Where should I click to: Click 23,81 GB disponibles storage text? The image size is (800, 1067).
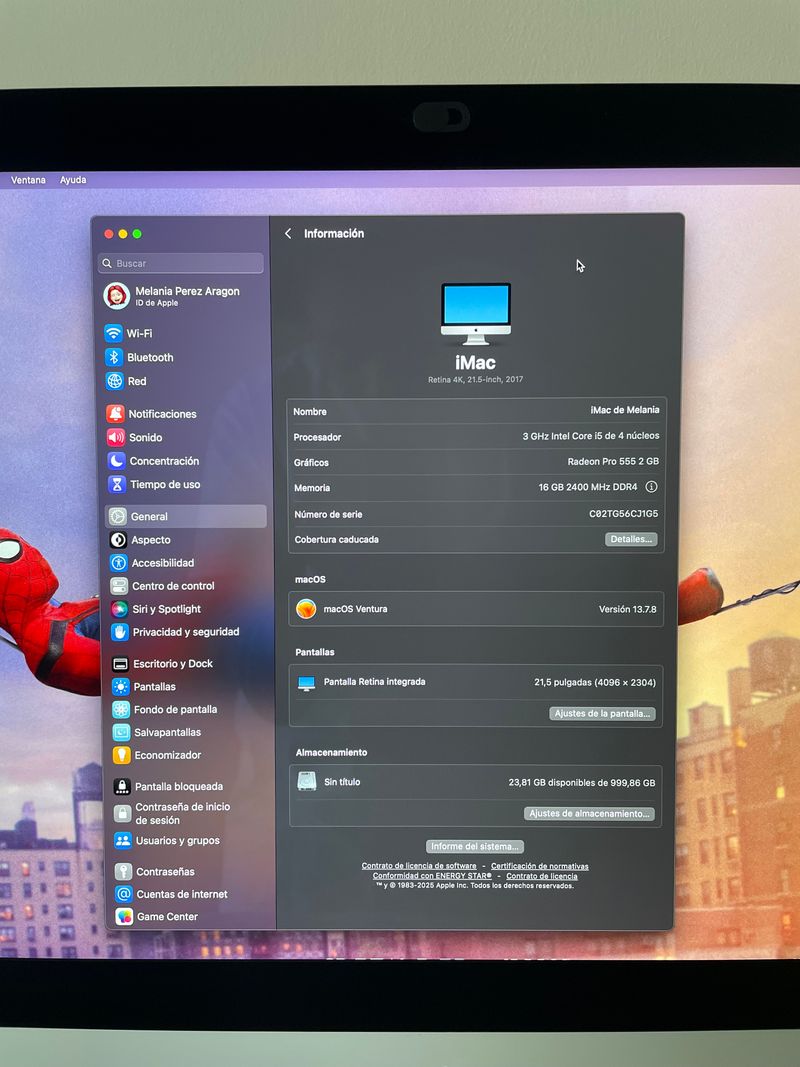(x=582, y=783)
